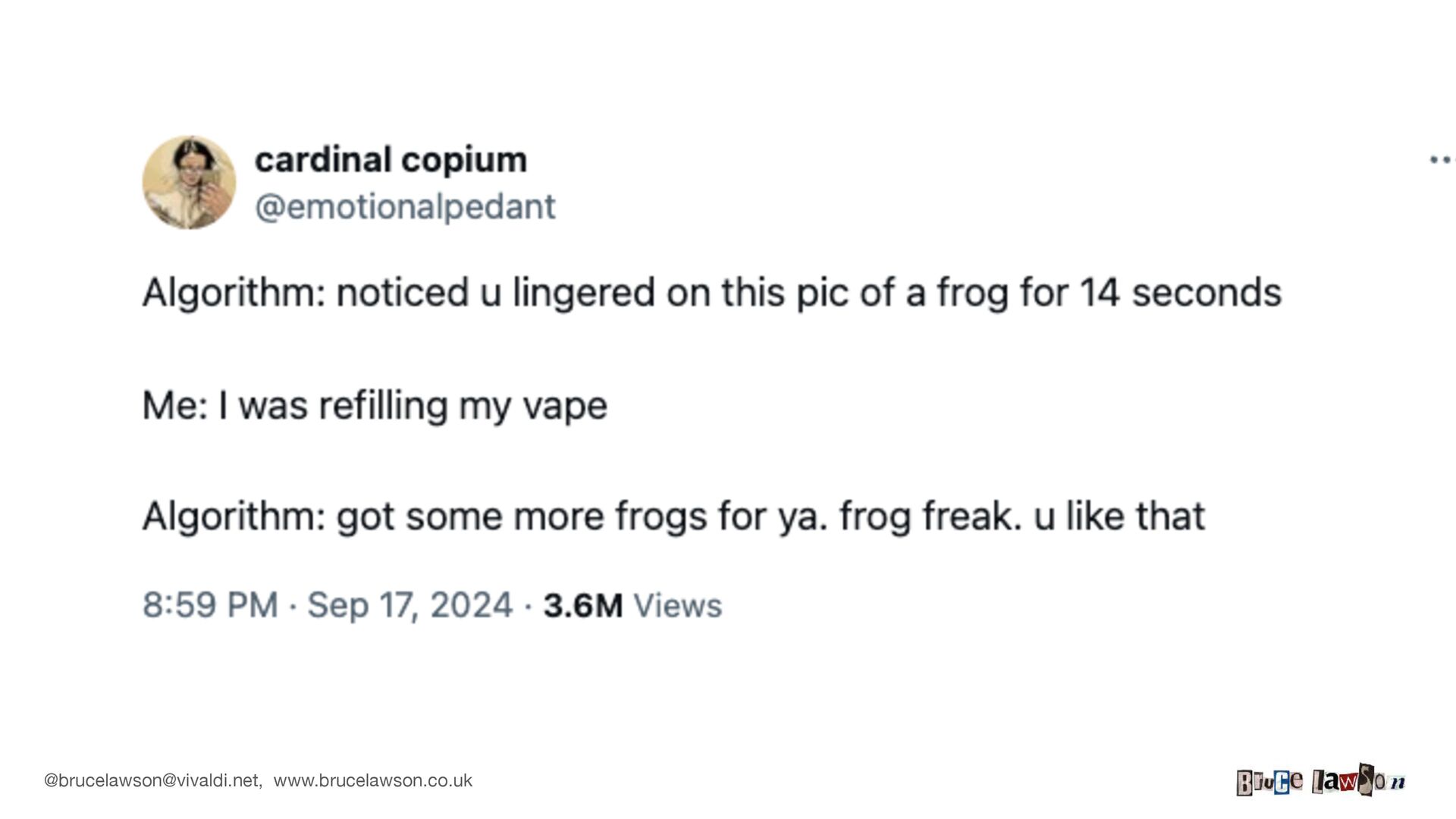Open the www.brucelawson.co.uk website link
Screen dimensions: 1456x819
pos(372,780)
